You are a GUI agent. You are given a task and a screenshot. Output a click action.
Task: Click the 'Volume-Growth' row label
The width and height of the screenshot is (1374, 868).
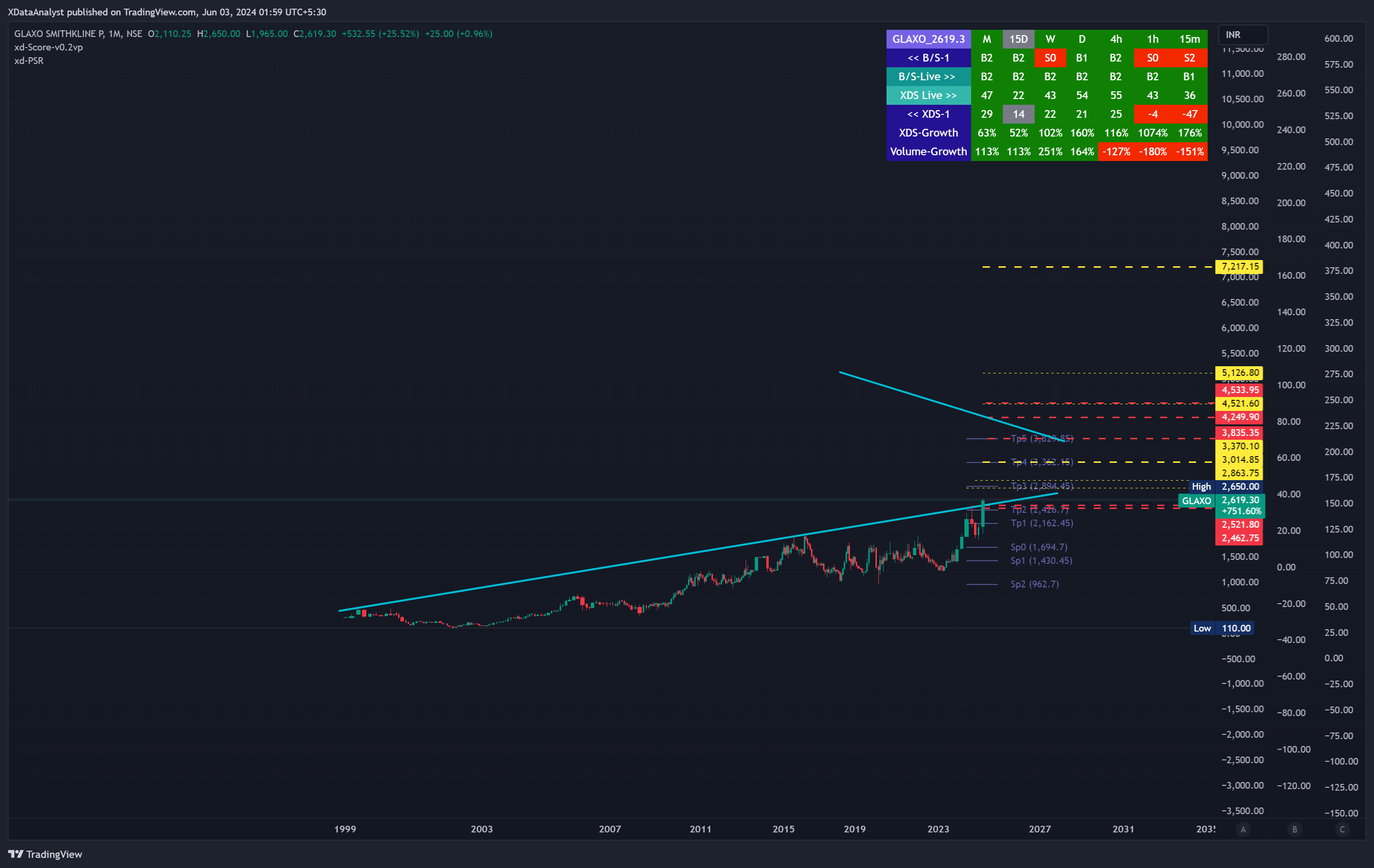[928, 152]
